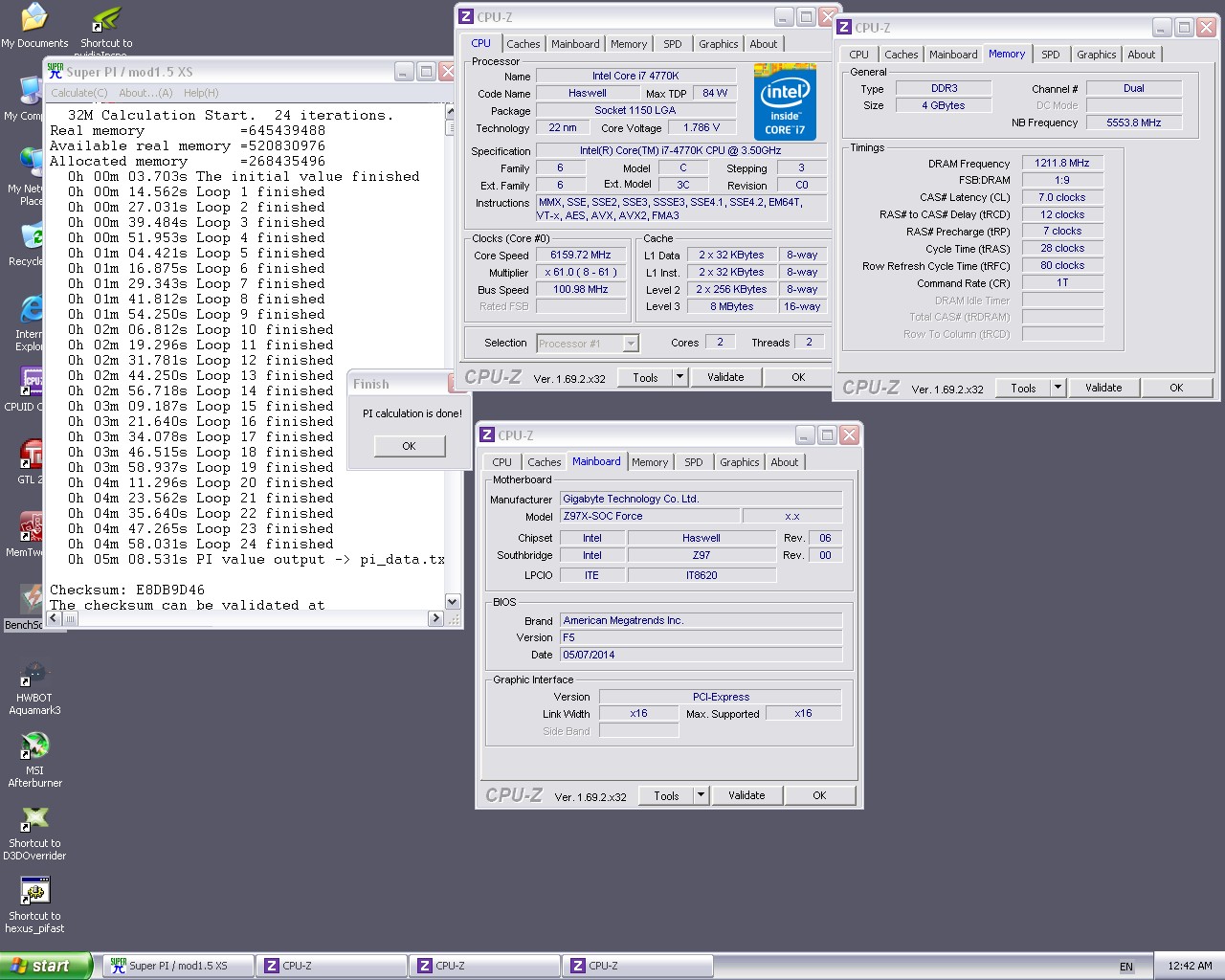Click the Super PI title bar icon
1225x980 pixels.
[56, 72]
